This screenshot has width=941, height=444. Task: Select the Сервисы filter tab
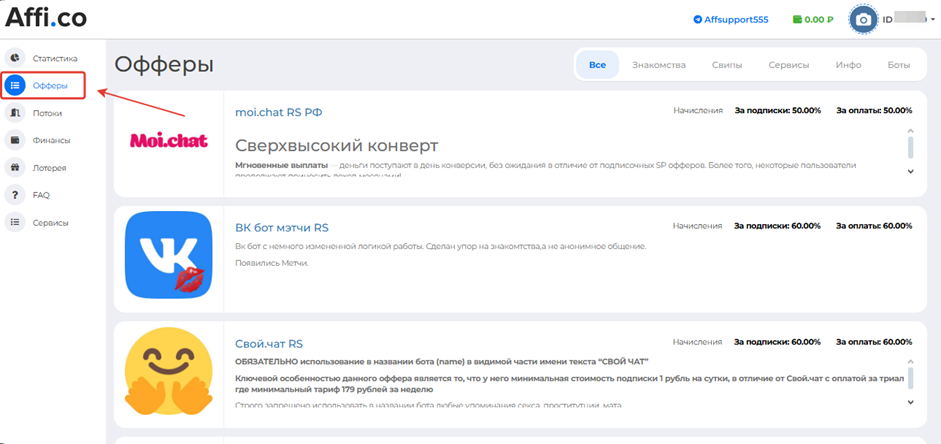(x=789, y=65)
